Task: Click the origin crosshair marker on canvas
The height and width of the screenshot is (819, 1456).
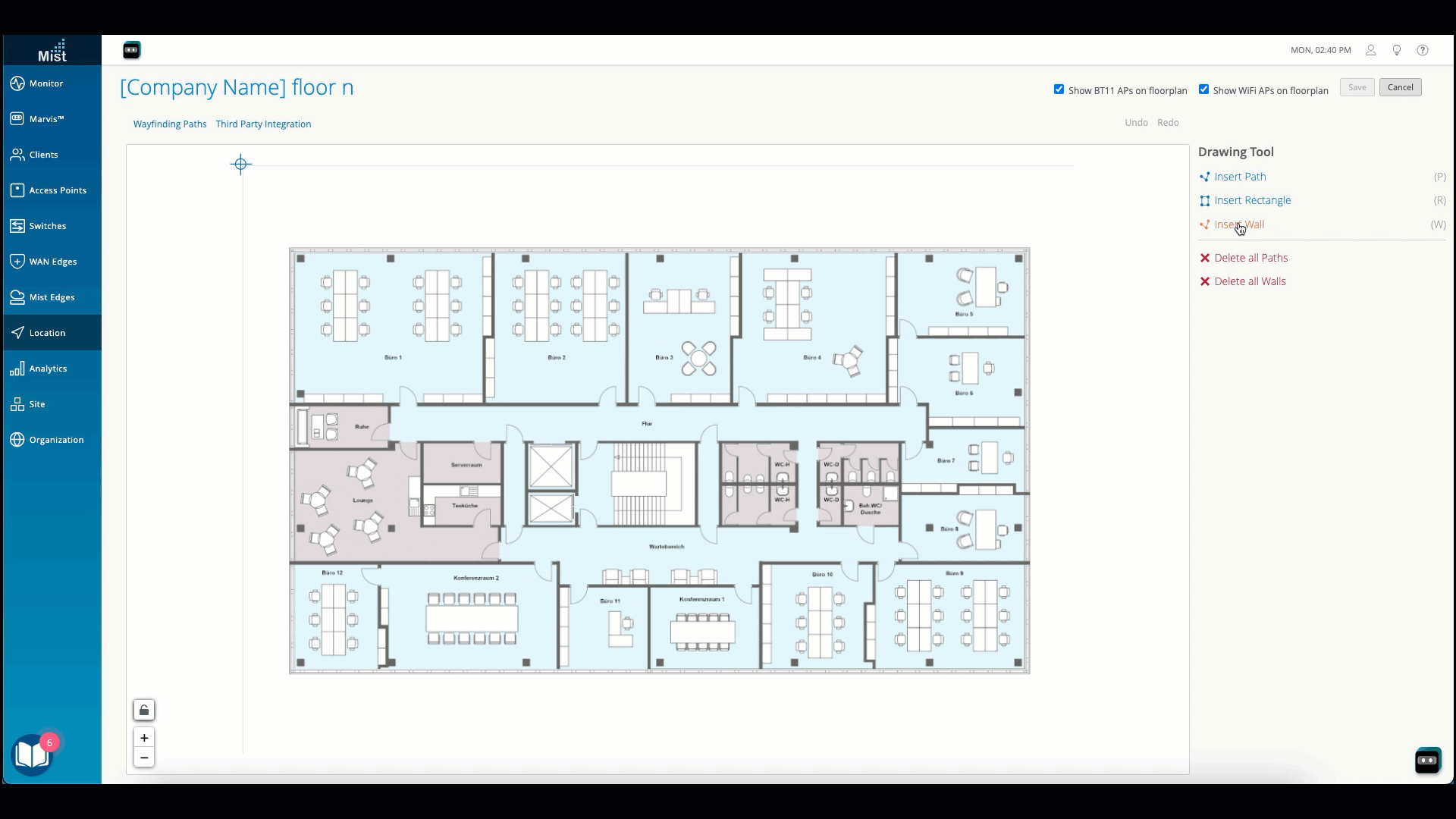Action: [x=241, y=164]
